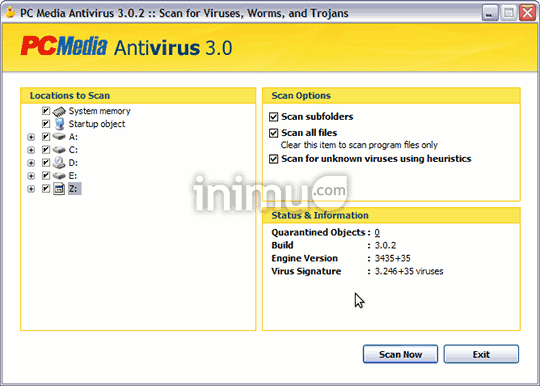Click the System memory chip icon
The image size is (540, 386).
59,111
